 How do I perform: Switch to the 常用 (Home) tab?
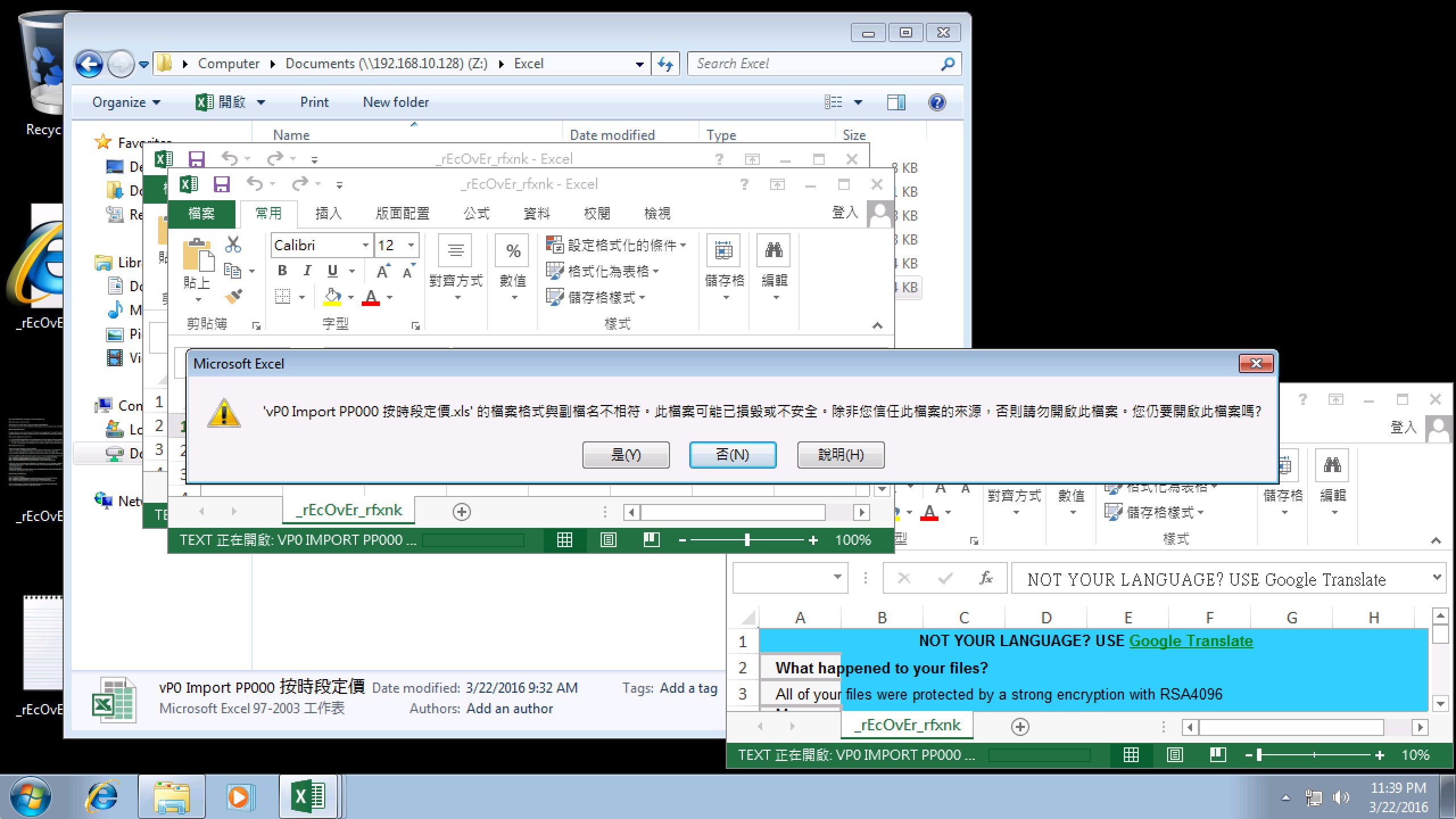[268, 213]
